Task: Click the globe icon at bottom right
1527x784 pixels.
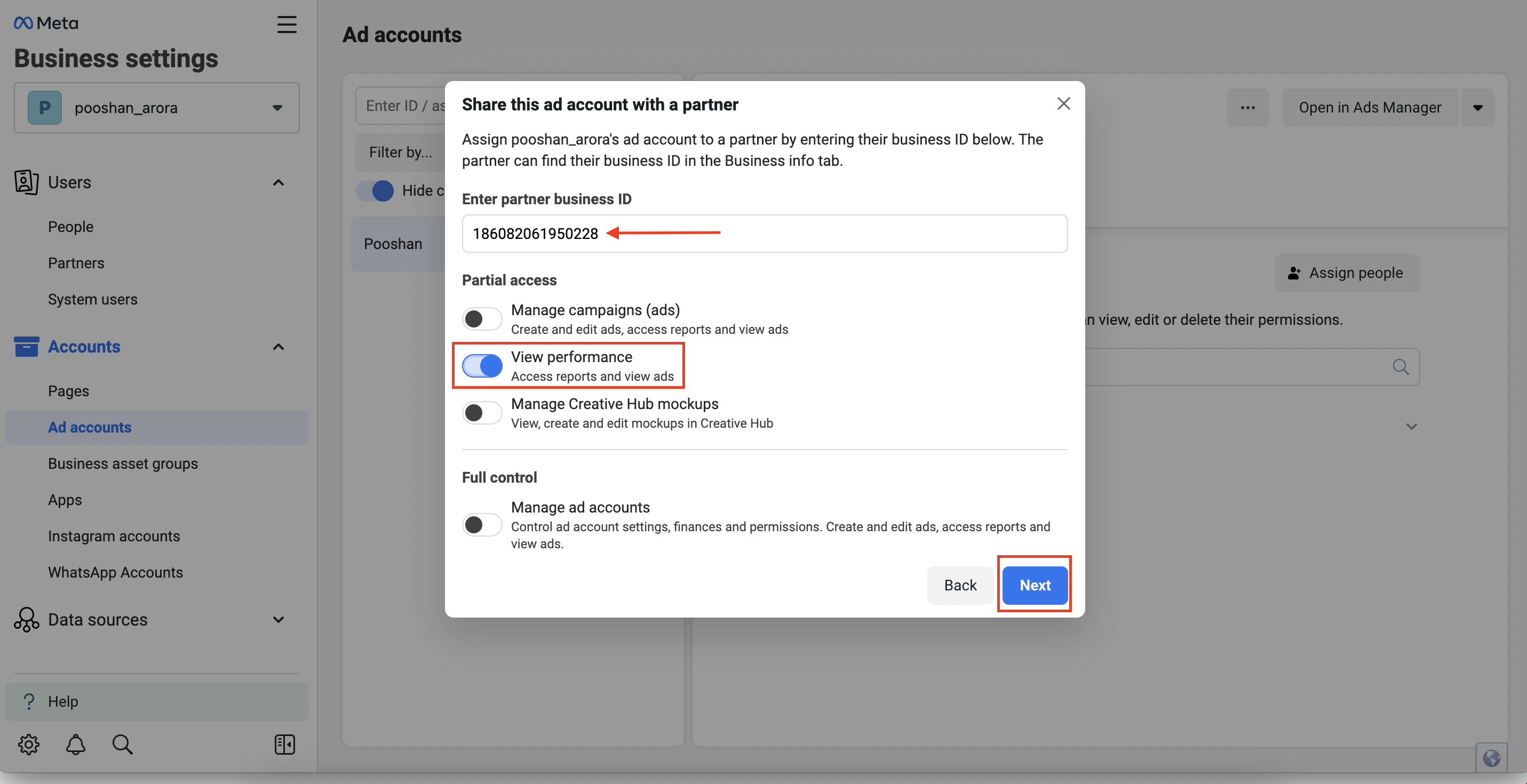Action: tap(1491, 758)
